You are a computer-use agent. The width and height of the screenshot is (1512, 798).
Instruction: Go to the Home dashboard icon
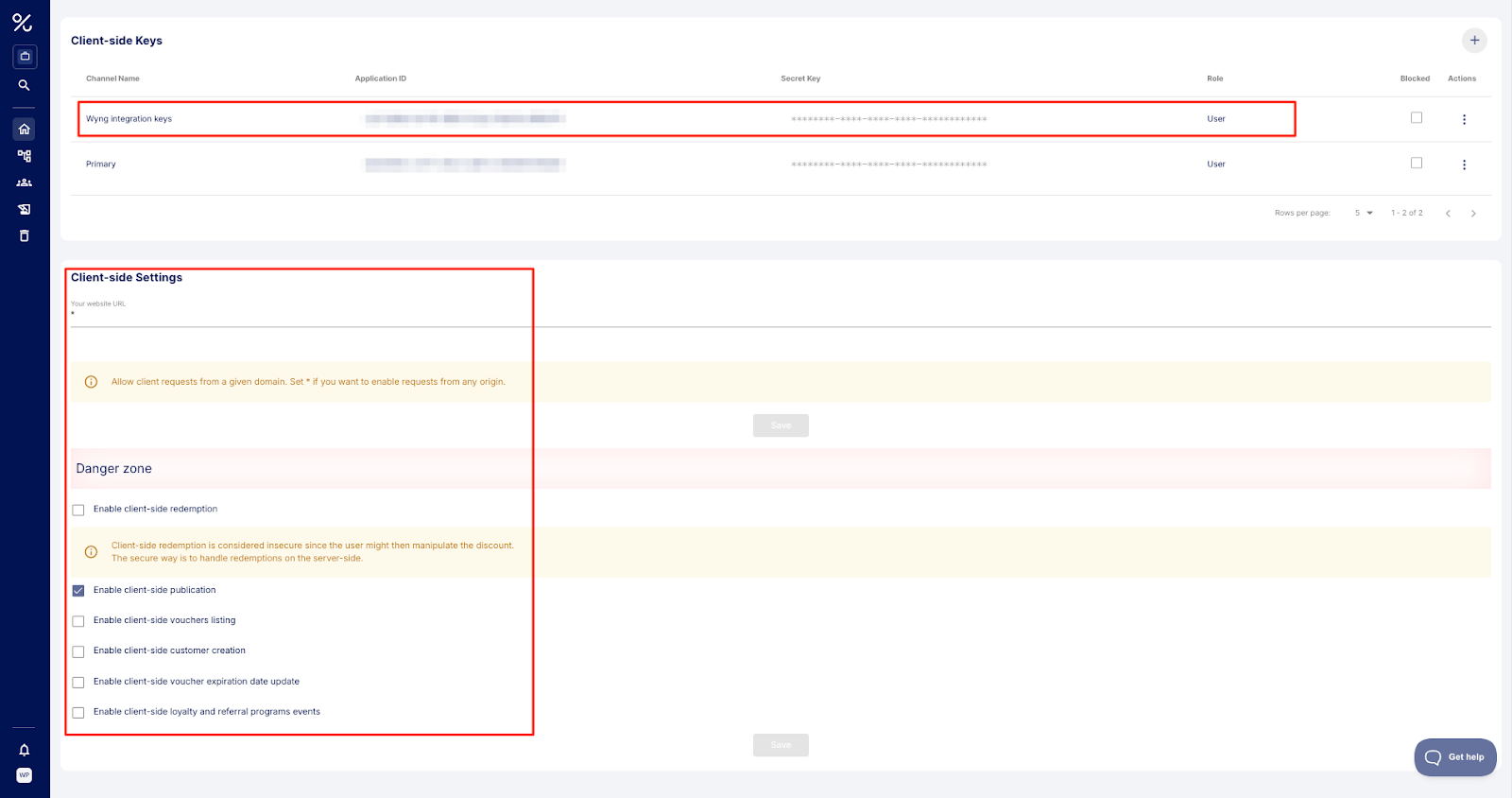25,129
